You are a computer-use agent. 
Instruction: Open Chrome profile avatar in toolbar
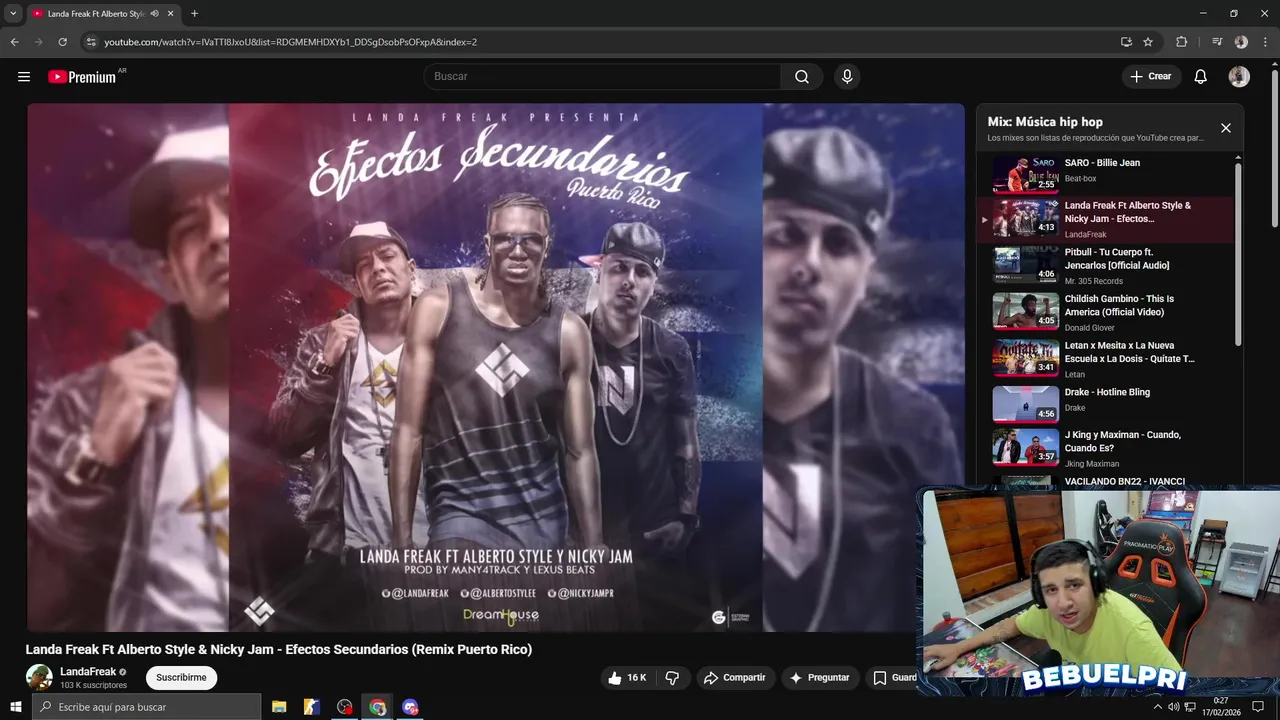coord(1241,42)
